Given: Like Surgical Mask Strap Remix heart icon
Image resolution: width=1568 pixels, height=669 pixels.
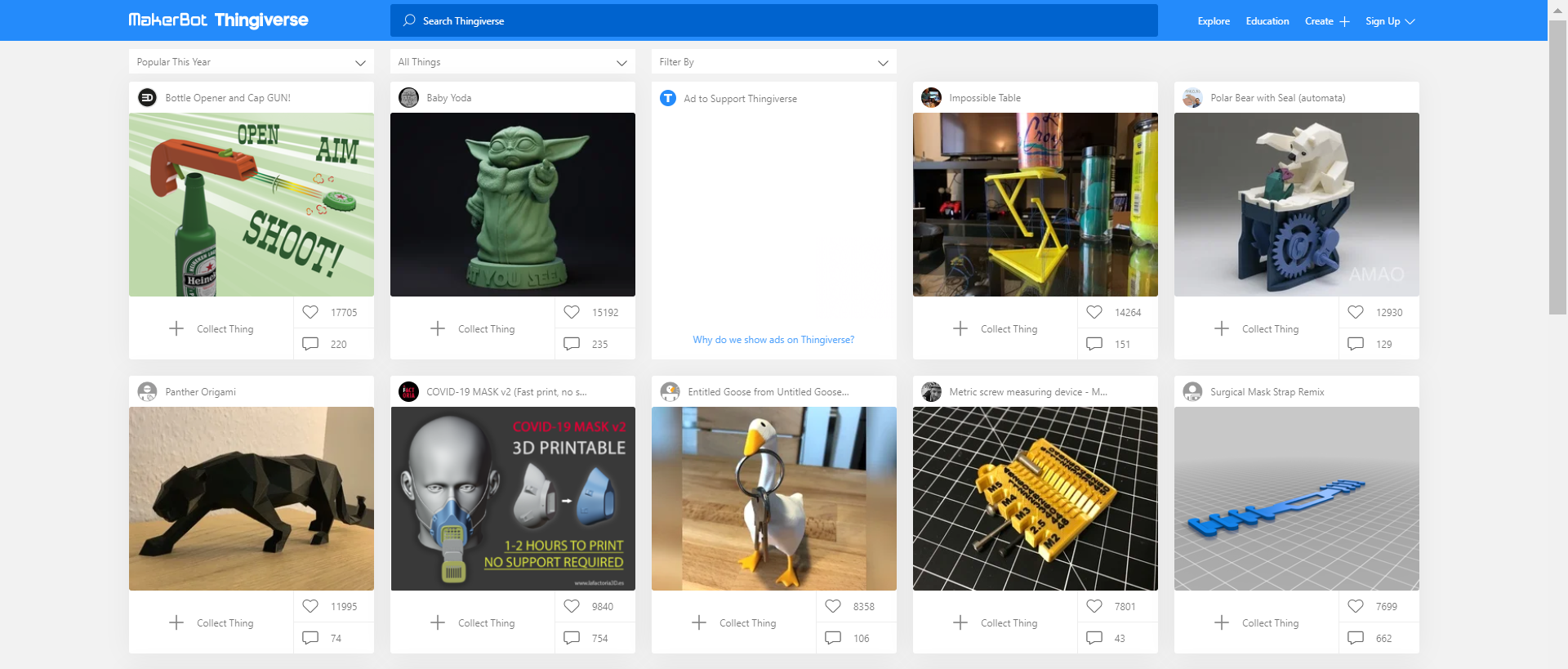Looking at the screenshot, I should point(1356,606).
